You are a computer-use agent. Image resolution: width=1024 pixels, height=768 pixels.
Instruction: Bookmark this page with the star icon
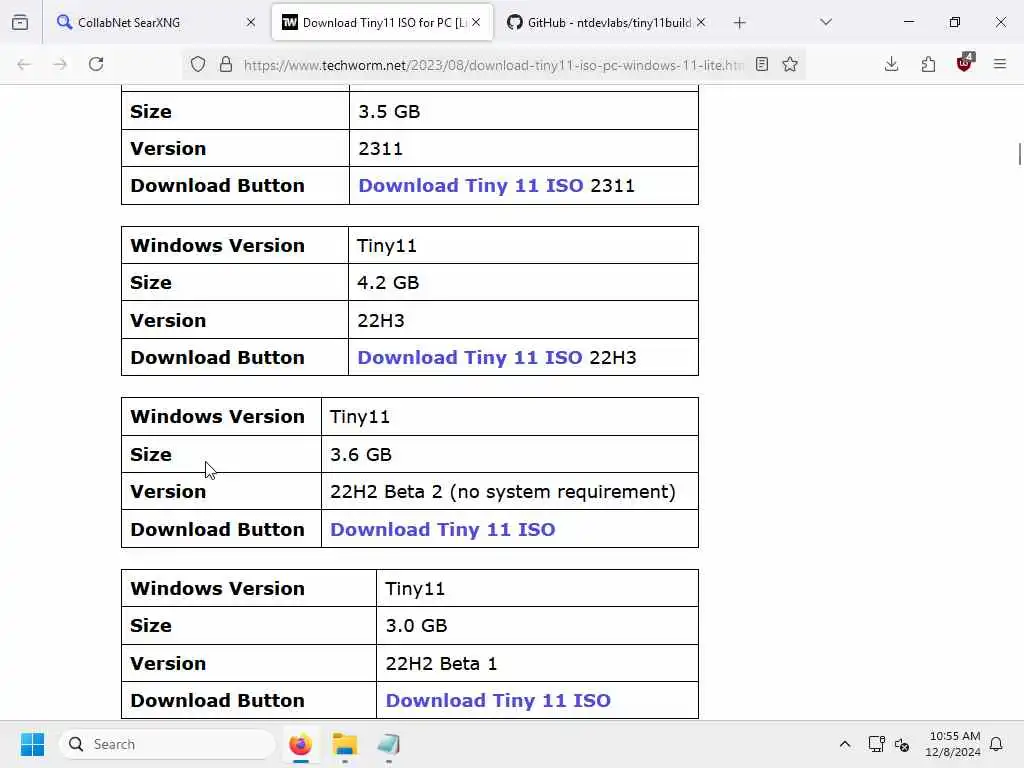tap(790, 64)
